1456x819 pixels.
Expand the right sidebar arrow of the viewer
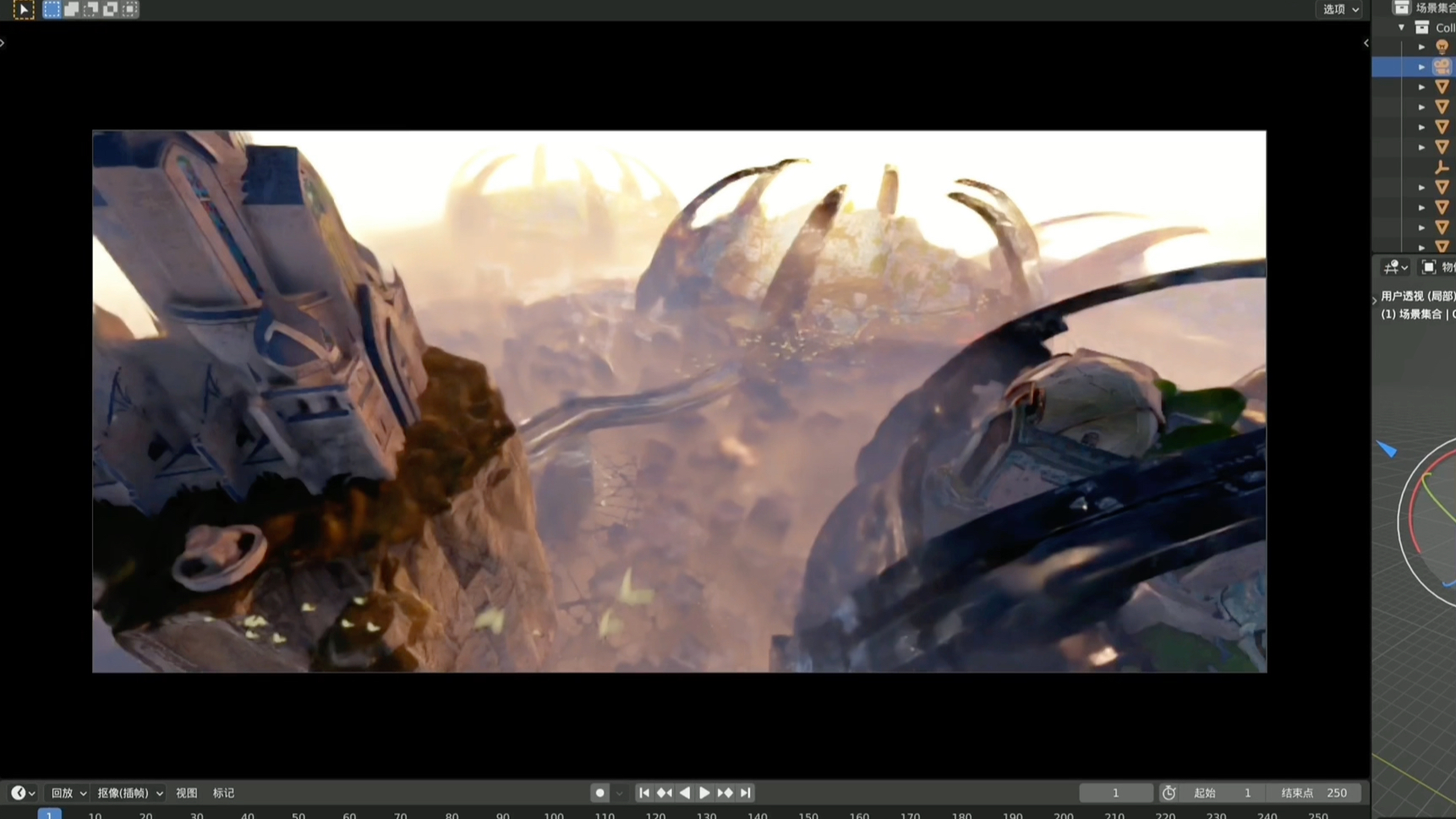pyautogui.click(x=1366, y=43)
